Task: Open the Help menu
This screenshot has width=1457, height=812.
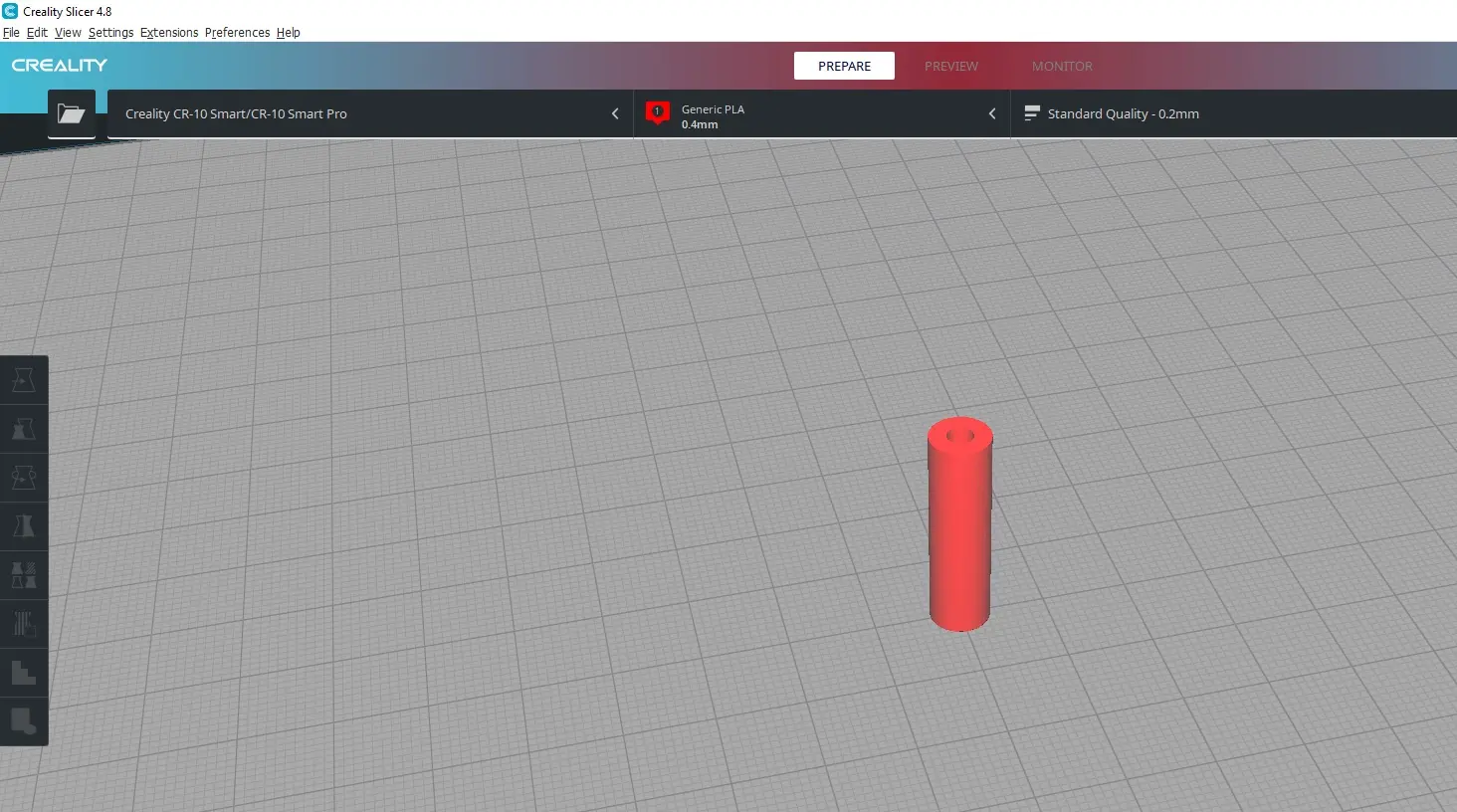Action: [x=288, y=32]
